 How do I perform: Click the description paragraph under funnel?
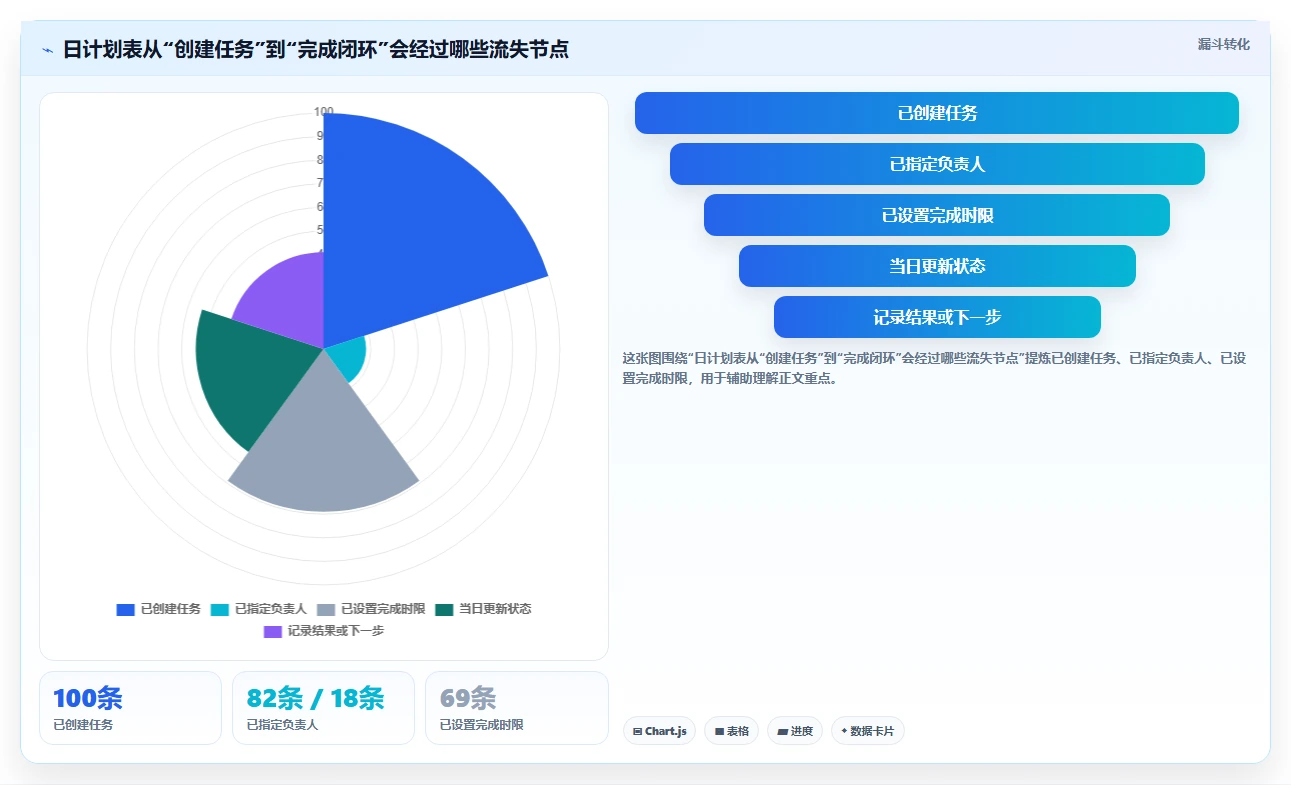(x=934, y=368)
